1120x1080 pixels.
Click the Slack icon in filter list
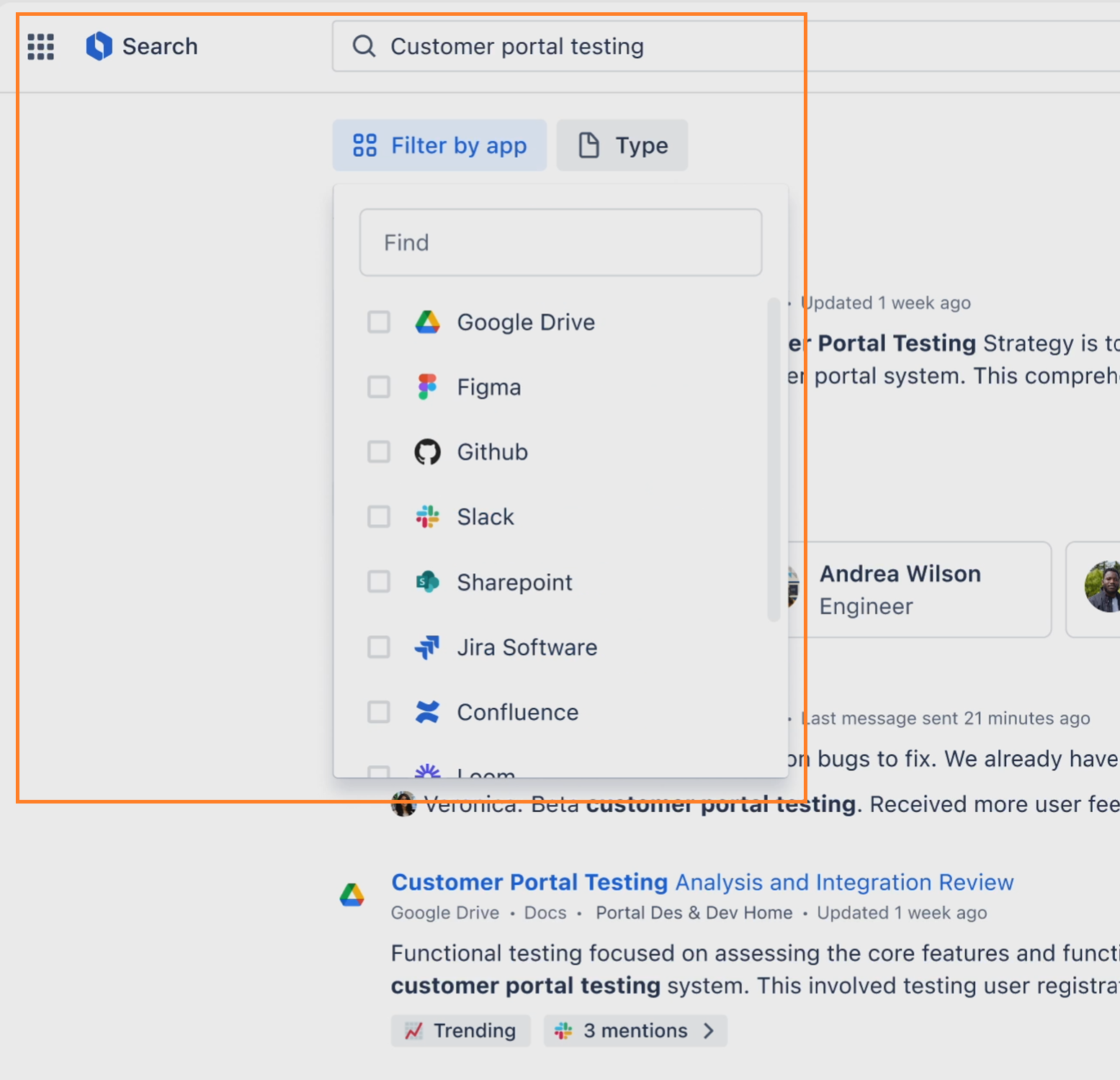428,517
